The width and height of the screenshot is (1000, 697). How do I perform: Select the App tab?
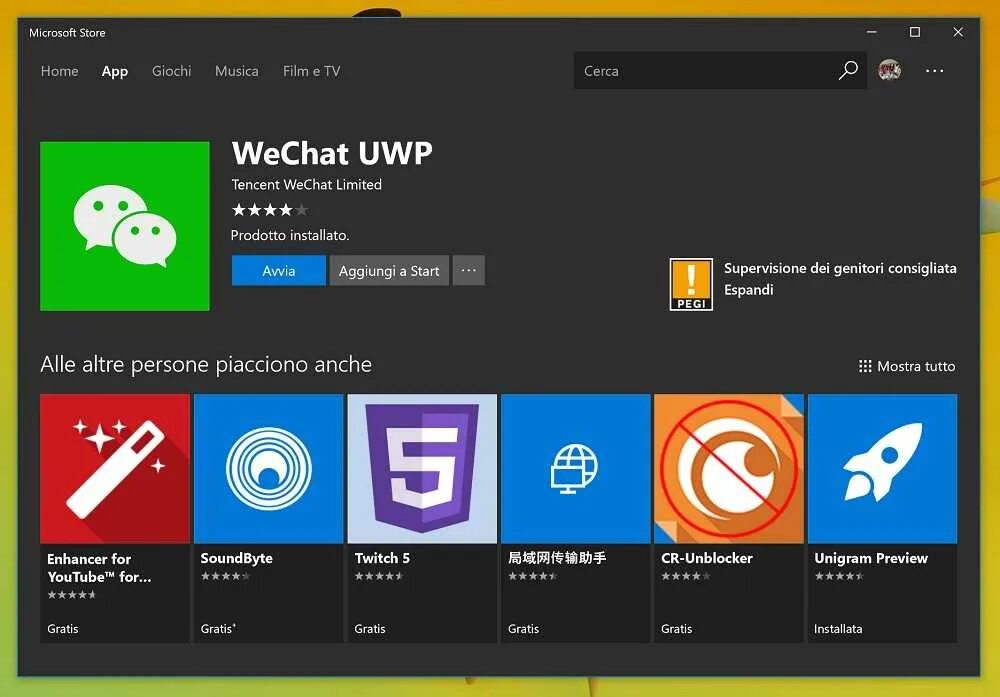[x=115, y=71]
